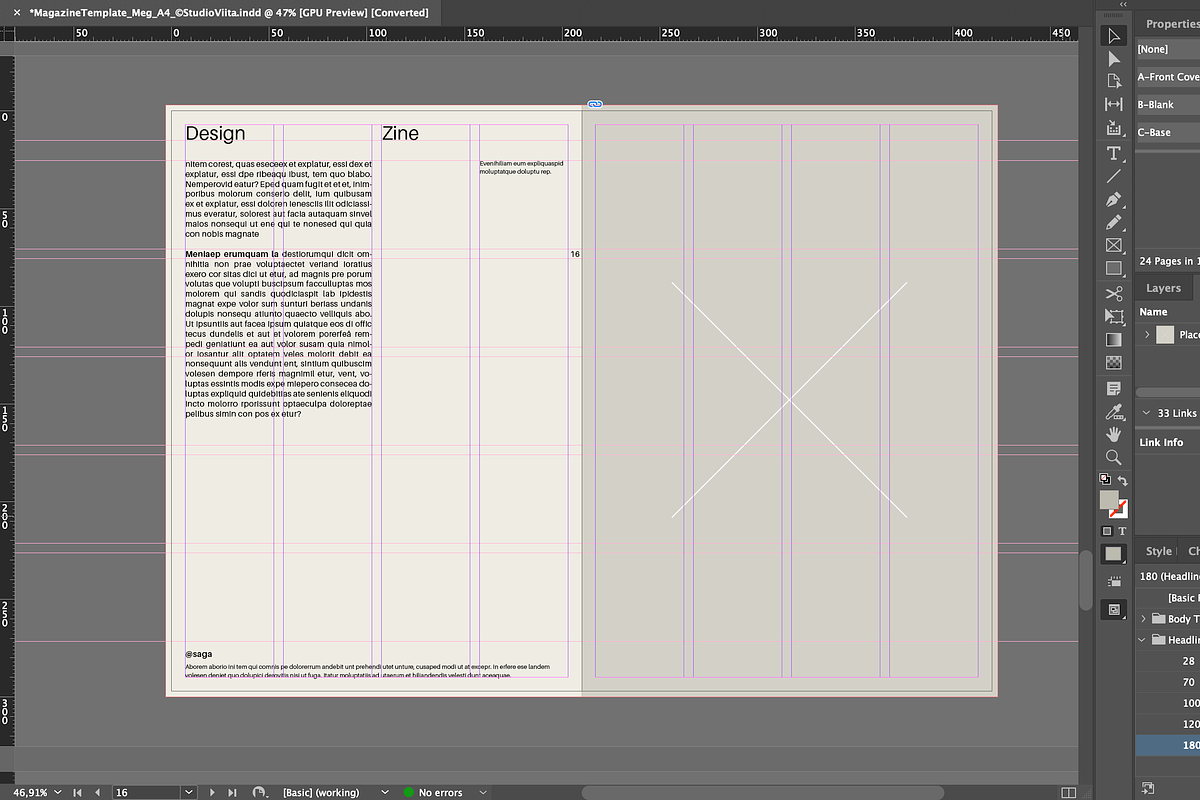Go to the first page
The height and width of the screenshot is (800, 1200).
(78, 792)
